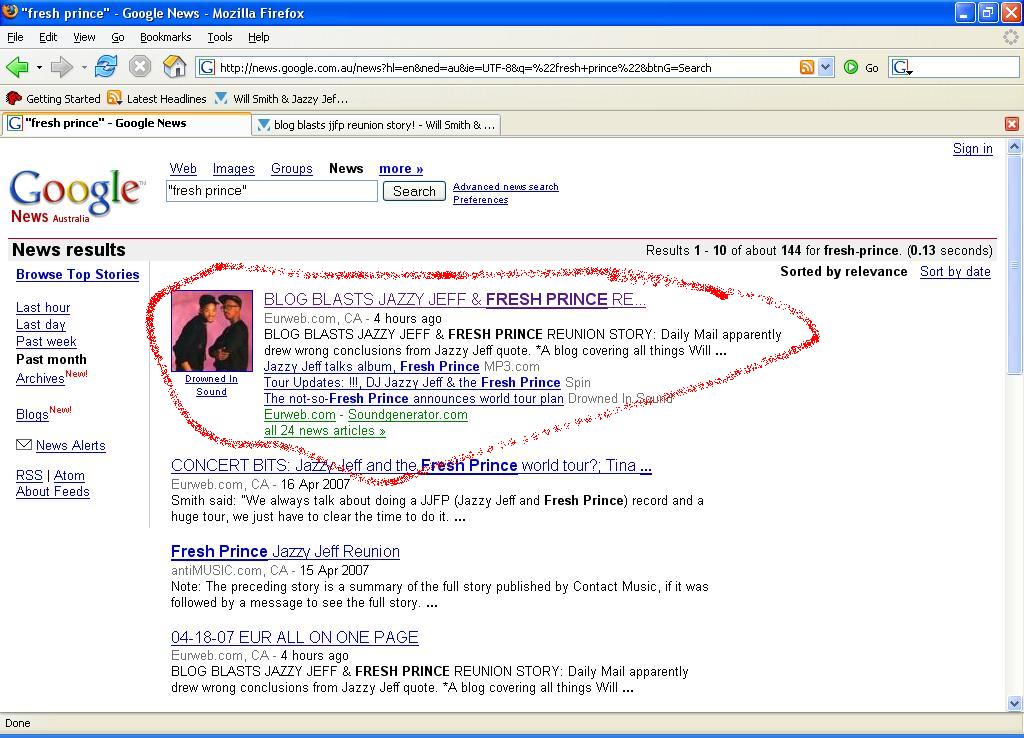This screenshot has height=738, width=1024.
Task: Click Sort by date link
Action: click(x=955, y=272)
